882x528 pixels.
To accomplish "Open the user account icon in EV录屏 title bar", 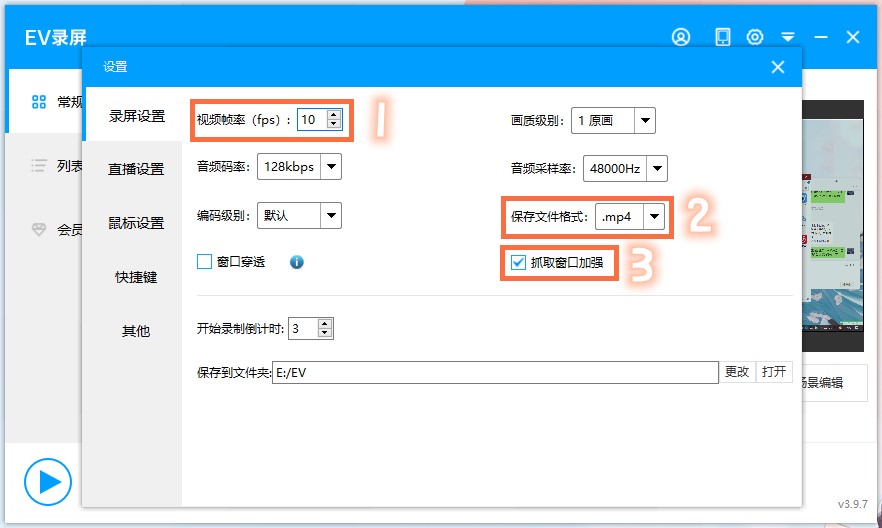I will 681,37.
